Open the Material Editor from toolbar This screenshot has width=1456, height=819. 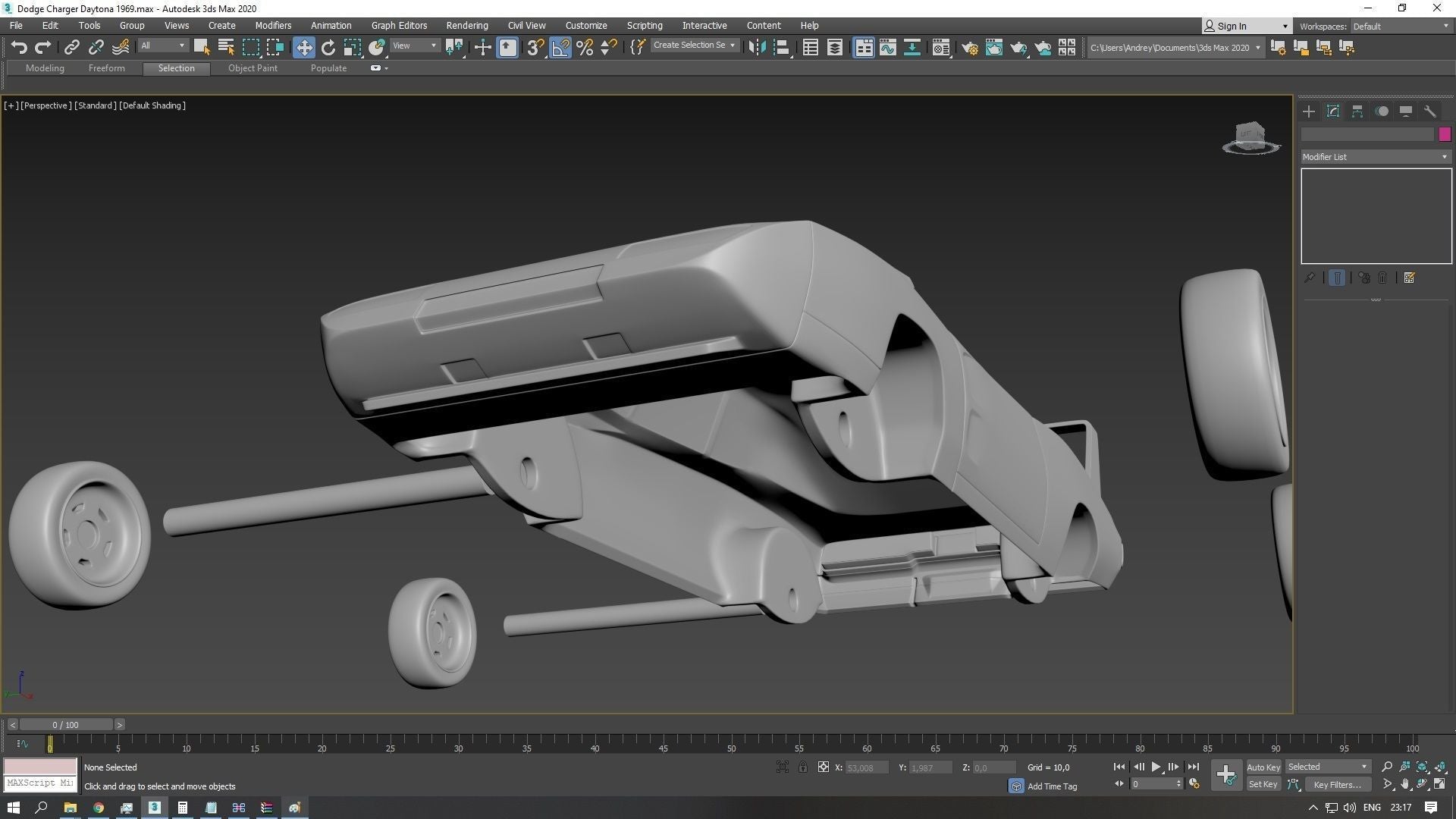[940, 48]
